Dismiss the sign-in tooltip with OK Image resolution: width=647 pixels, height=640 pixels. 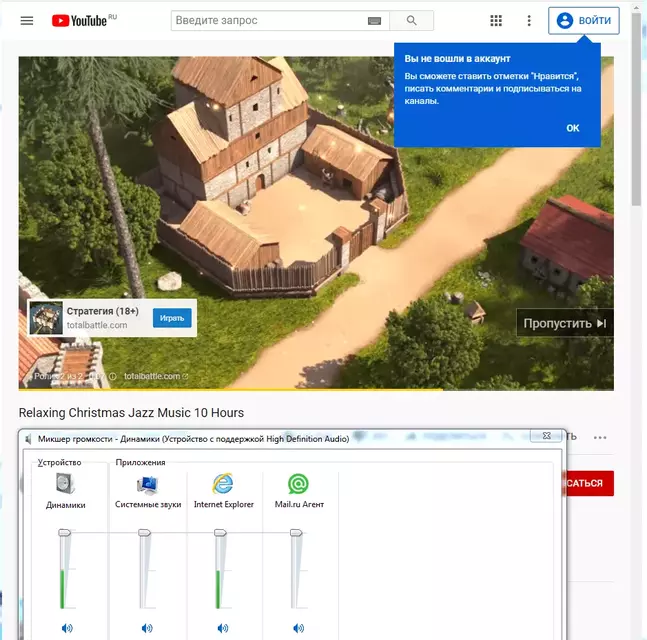(573, 128)
